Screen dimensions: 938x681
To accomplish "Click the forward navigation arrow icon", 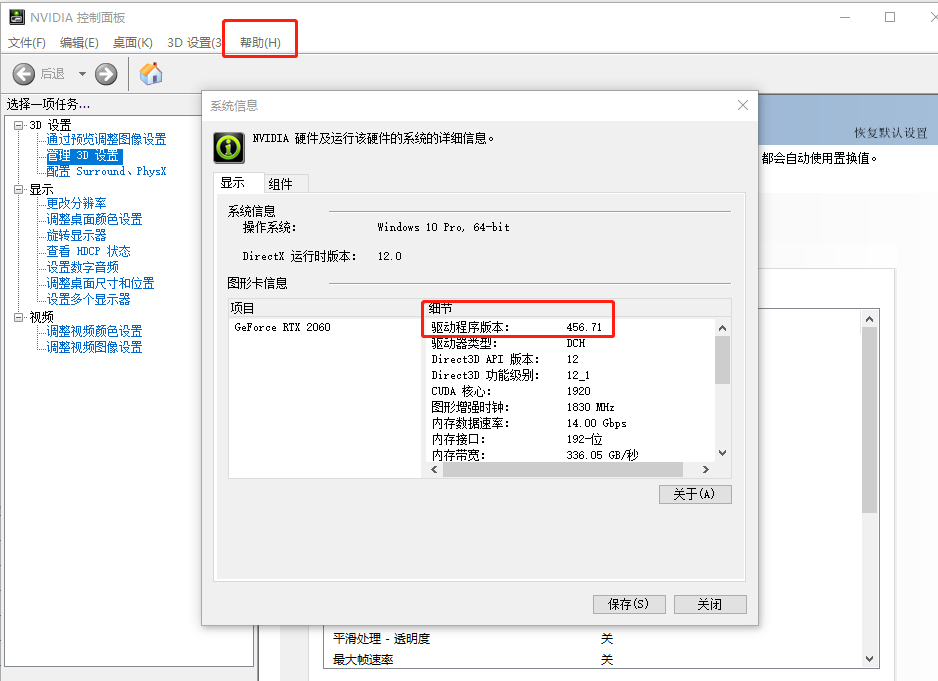I will click(105, 73).
